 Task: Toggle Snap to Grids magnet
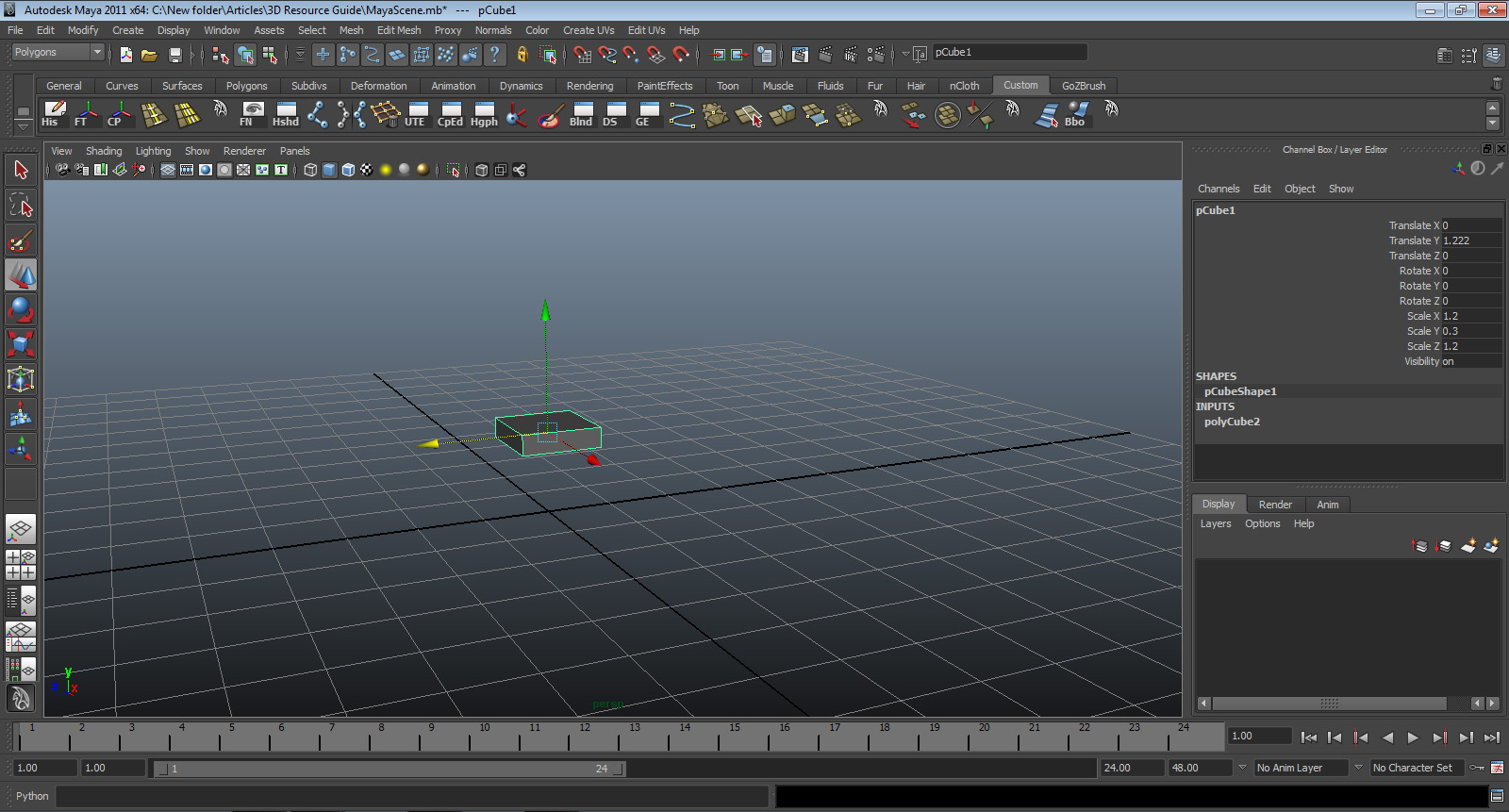pos(582,55)
